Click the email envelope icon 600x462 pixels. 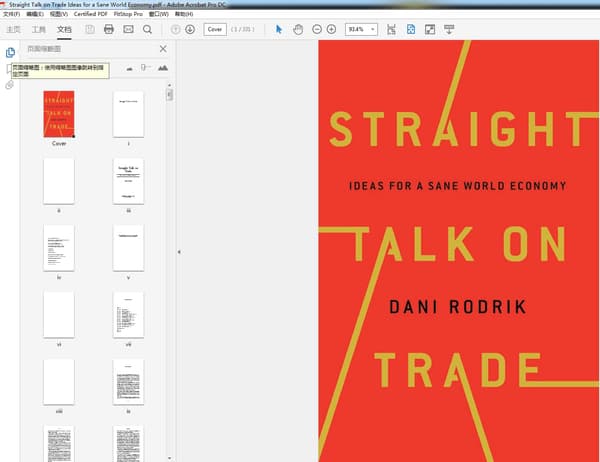point(128,29)
